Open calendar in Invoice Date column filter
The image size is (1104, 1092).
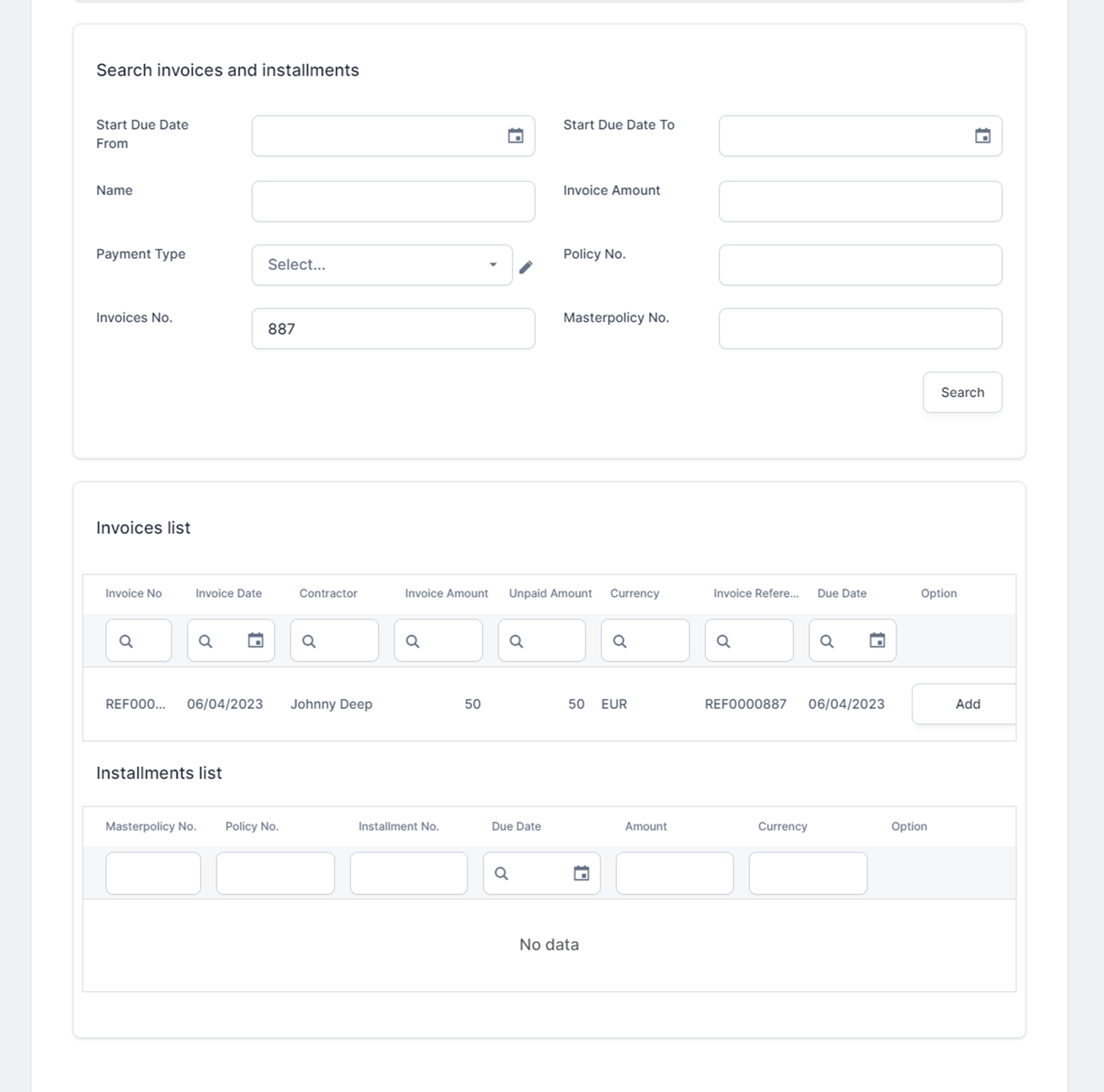[256, 640]
